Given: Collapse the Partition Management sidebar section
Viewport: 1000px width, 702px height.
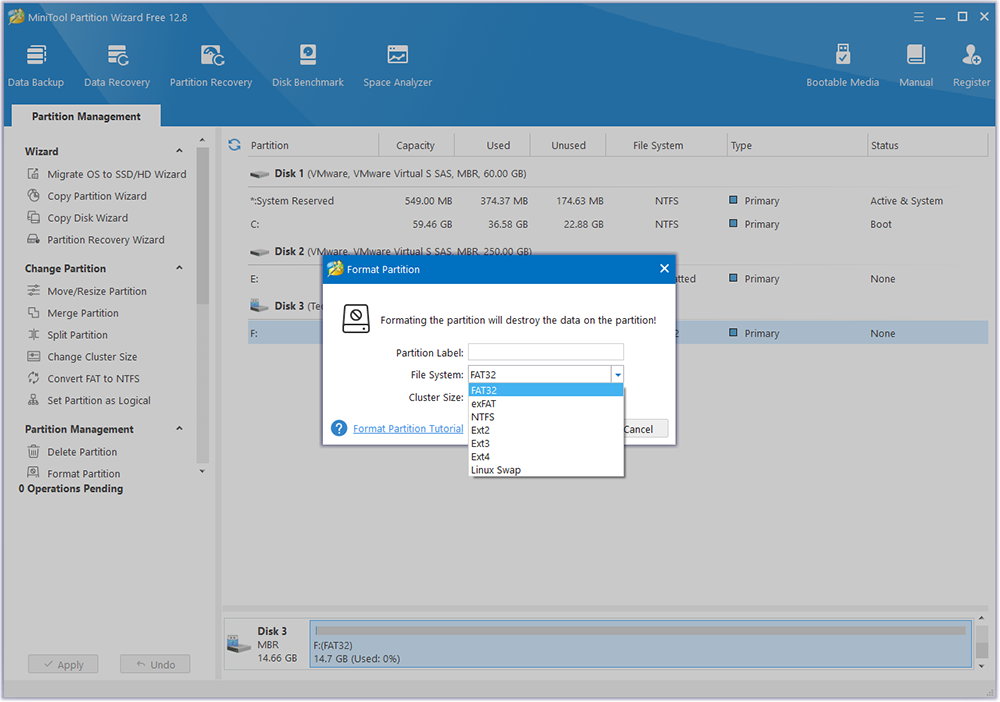Looking at the screenshot, I should point(179,429).
